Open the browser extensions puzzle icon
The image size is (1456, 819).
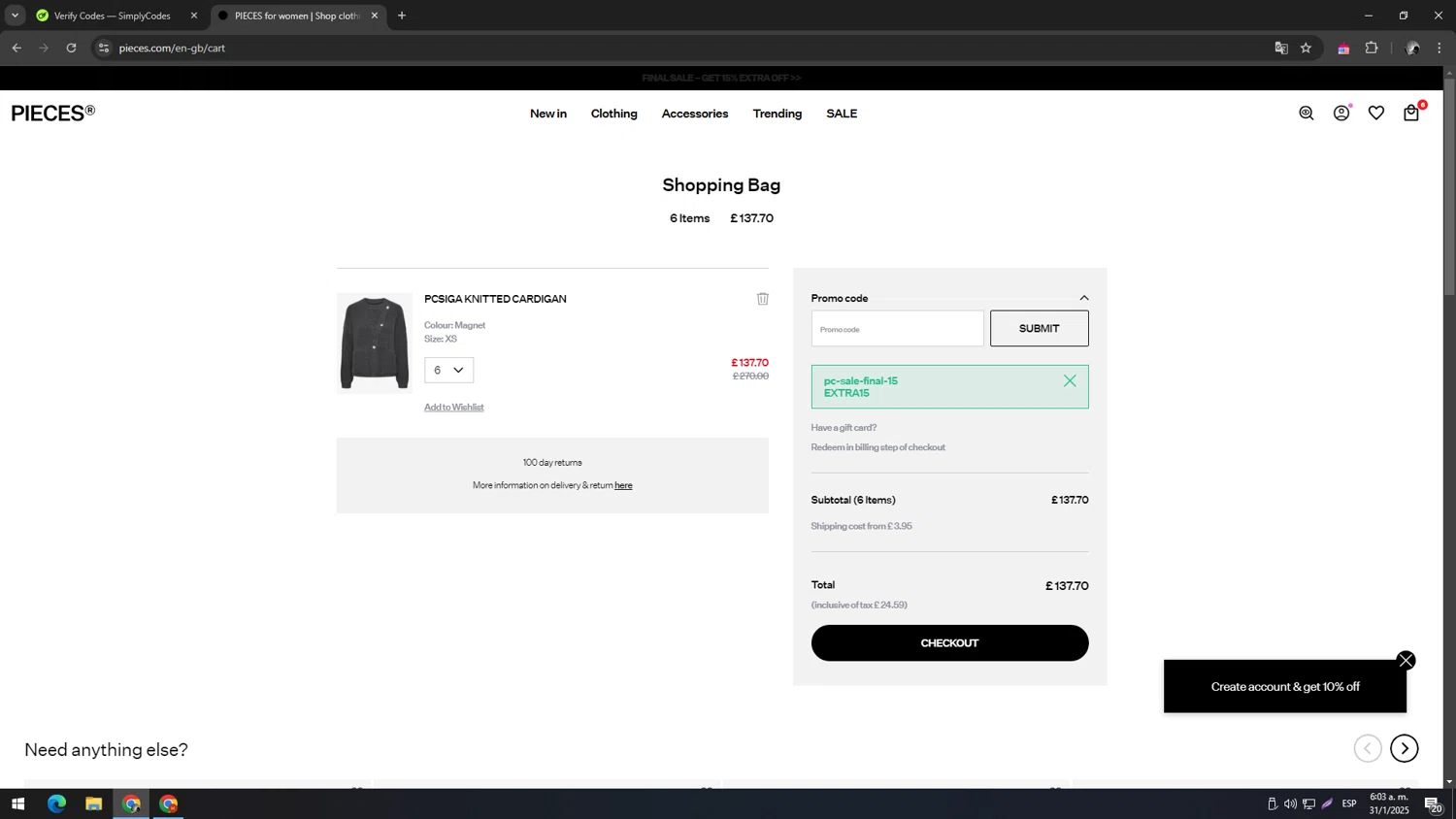tap(1372, 48)
